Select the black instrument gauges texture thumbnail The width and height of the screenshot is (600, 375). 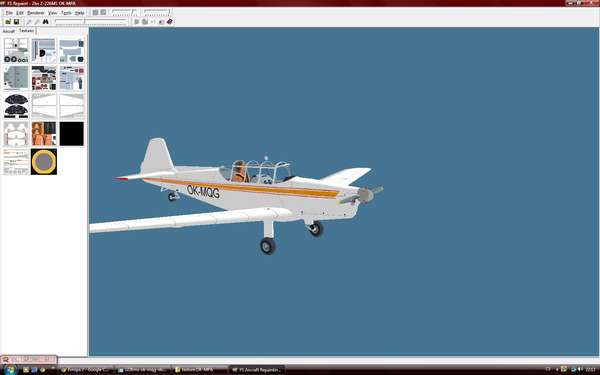(x=16, y=106)
